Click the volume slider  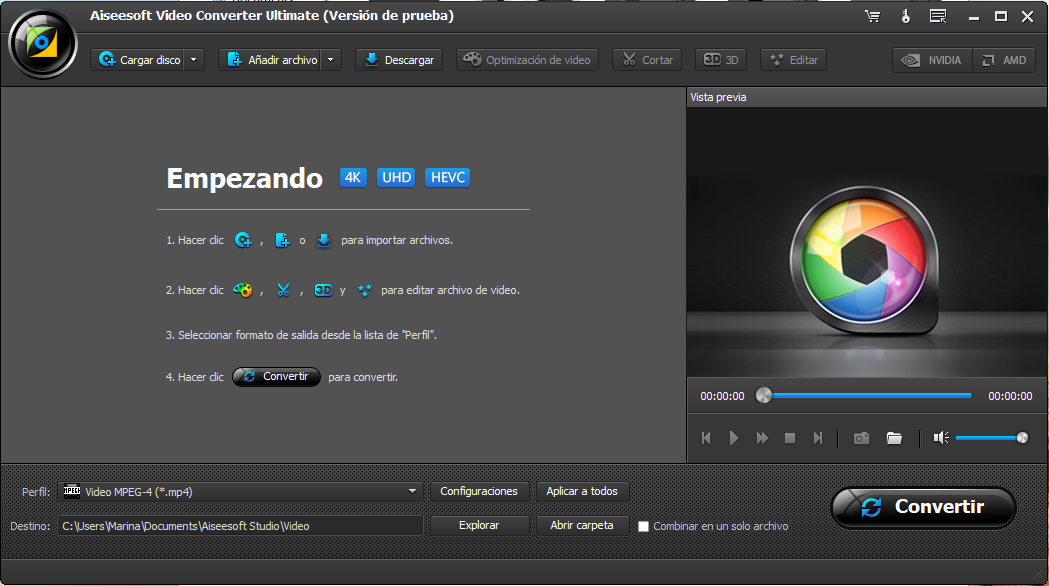coord(991,437)
